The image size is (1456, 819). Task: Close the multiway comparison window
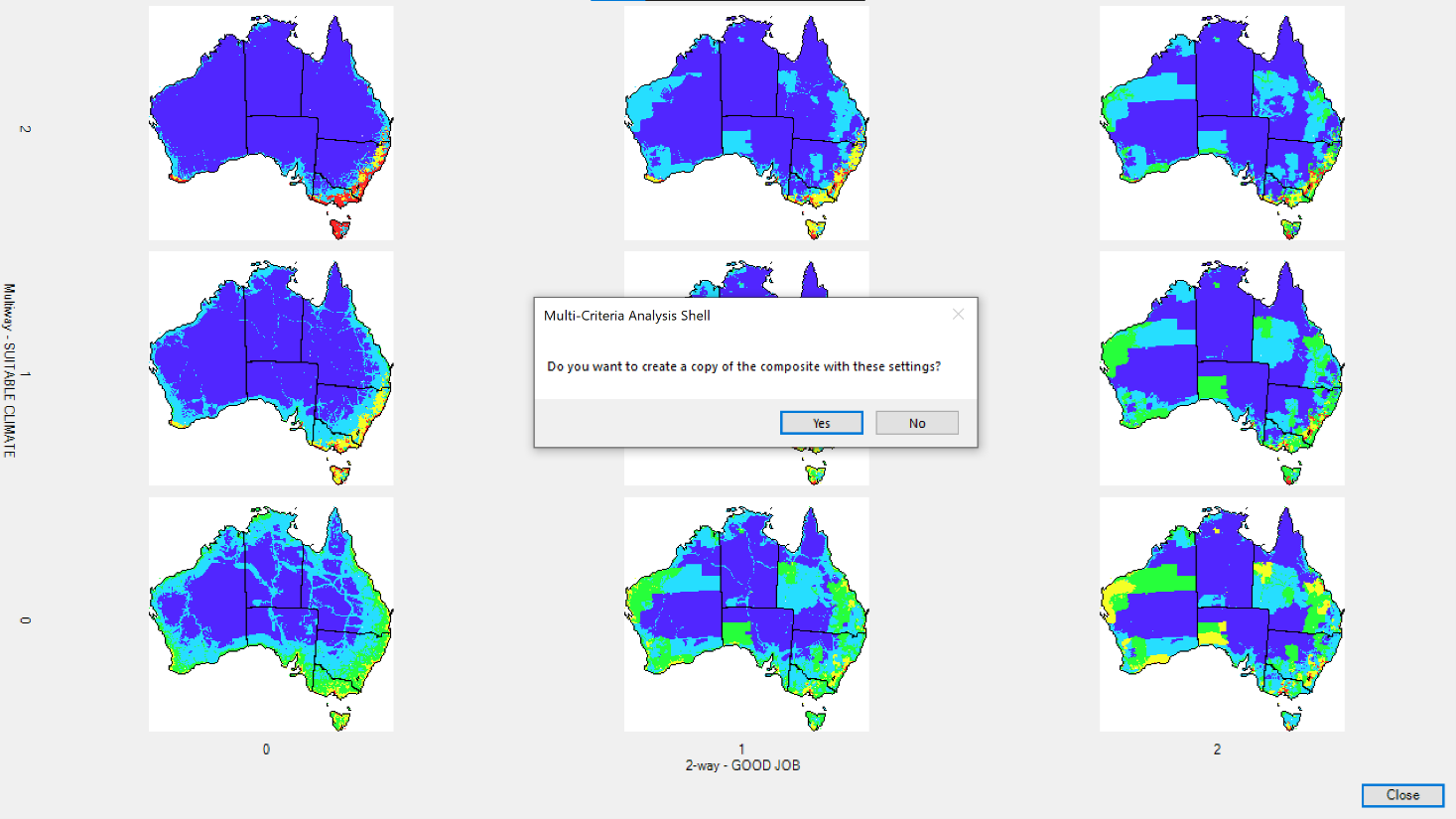pos(1402,795)
